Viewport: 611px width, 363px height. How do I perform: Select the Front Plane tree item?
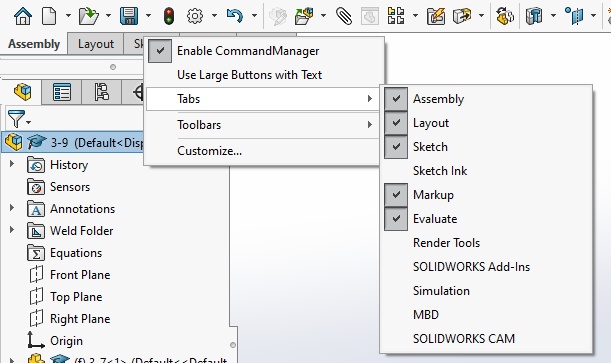(80, 275)
